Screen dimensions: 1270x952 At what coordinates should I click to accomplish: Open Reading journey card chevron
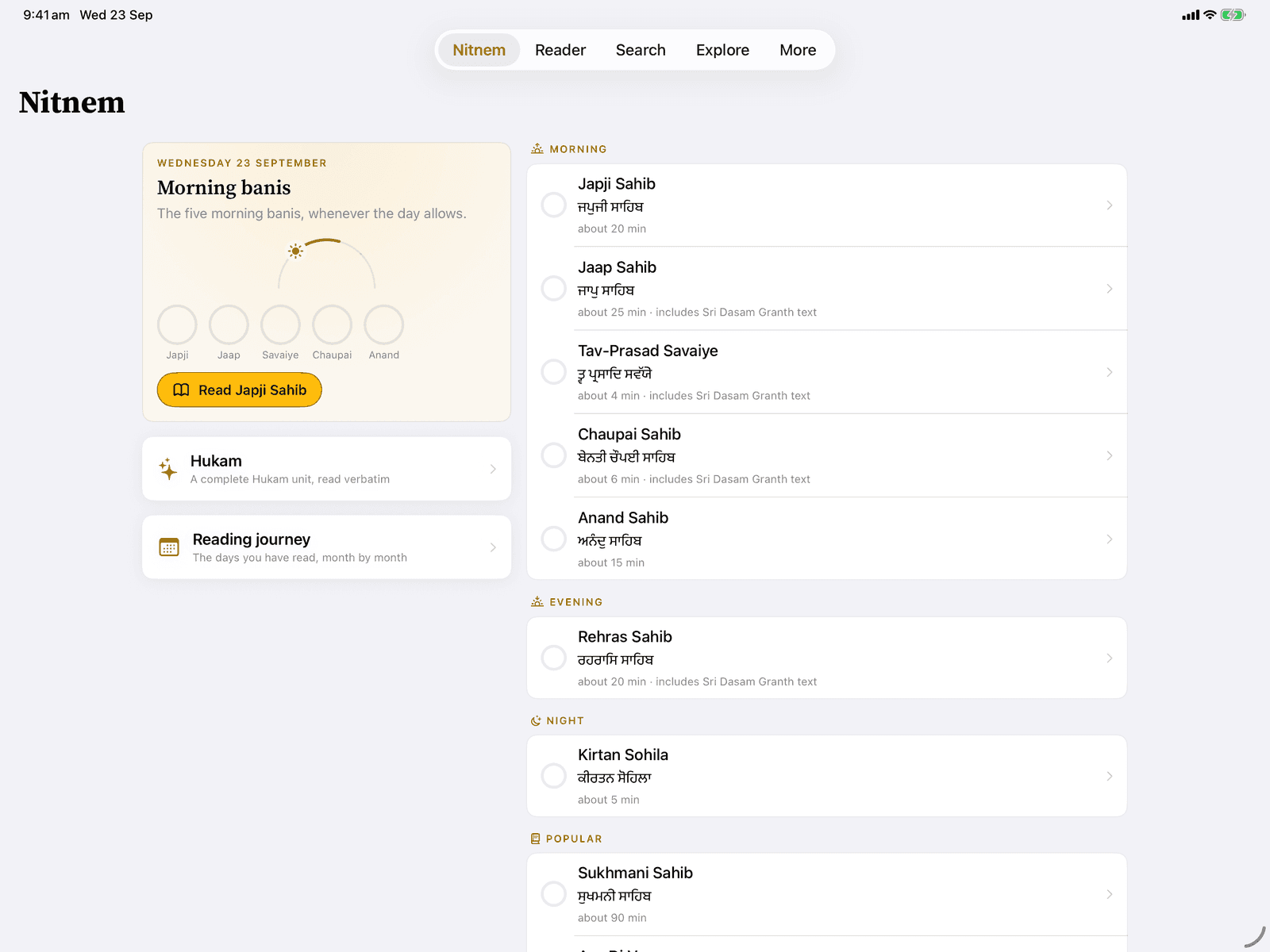(x=493, y=547)
